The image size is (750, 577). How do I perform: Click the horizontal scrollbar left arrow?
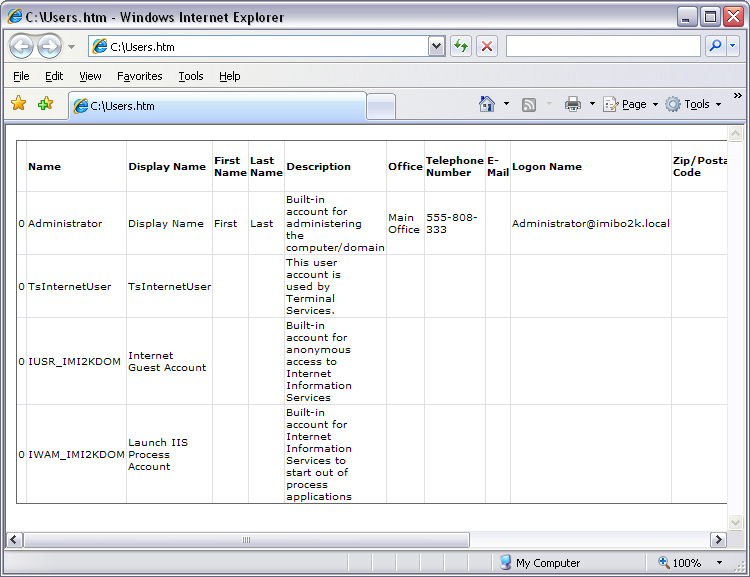[13, 540]
